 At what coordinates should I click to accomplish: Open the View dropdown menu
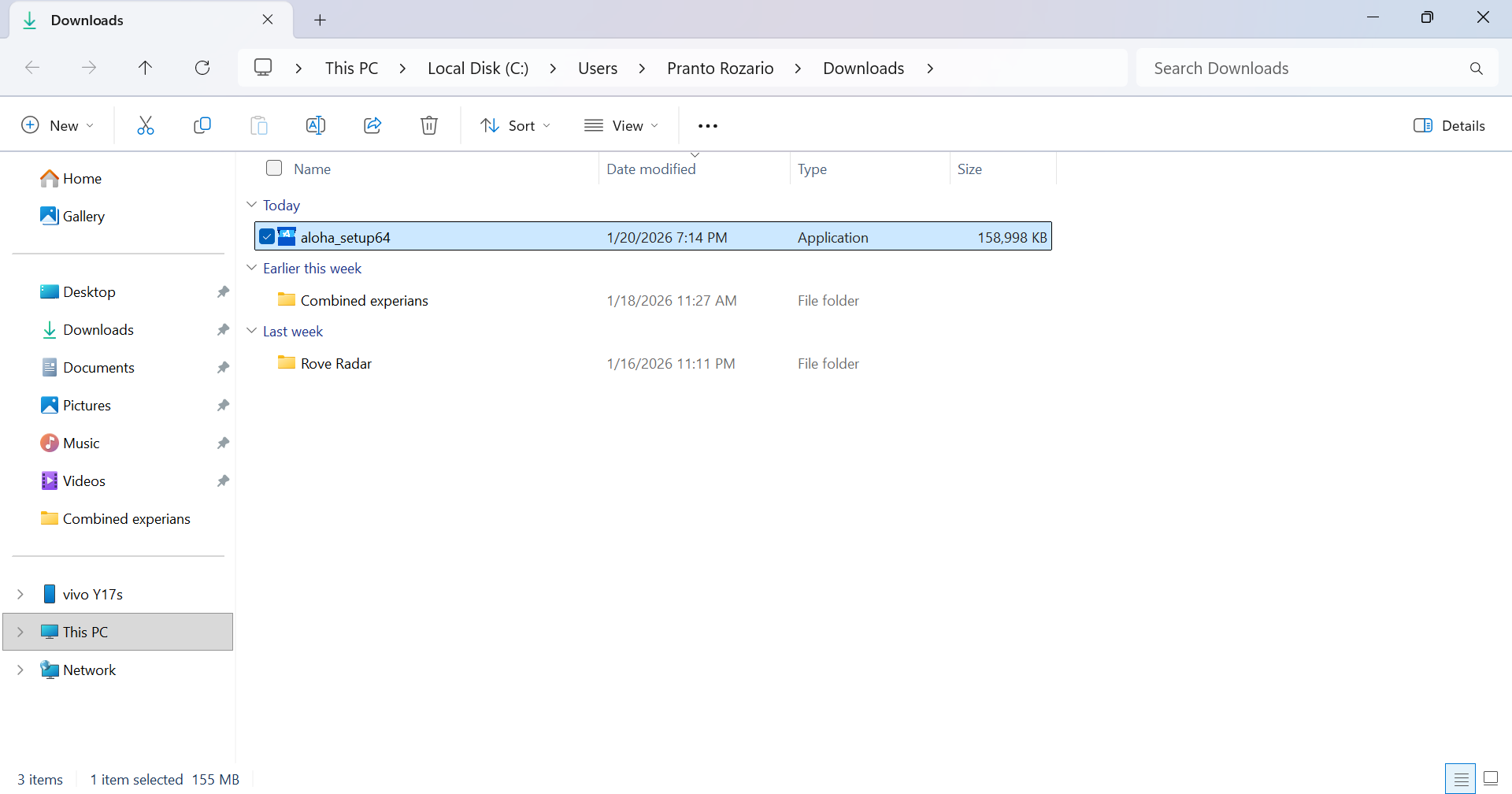click(621, 125)
